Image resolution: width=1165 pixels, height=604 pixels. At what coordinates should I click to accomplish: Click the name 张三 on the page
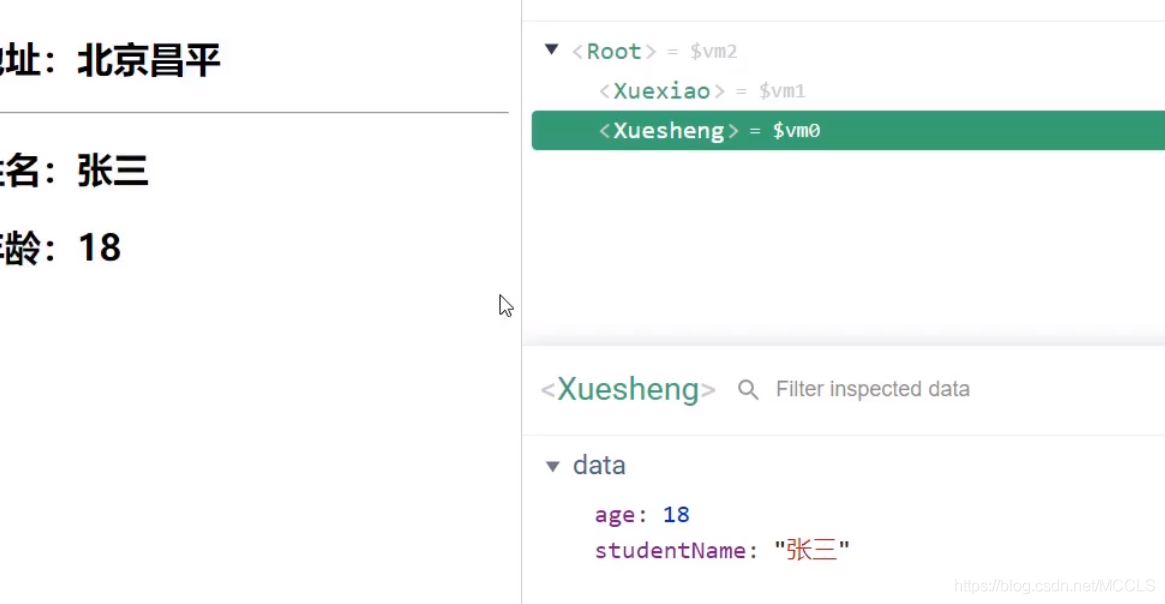pos(113,171)
